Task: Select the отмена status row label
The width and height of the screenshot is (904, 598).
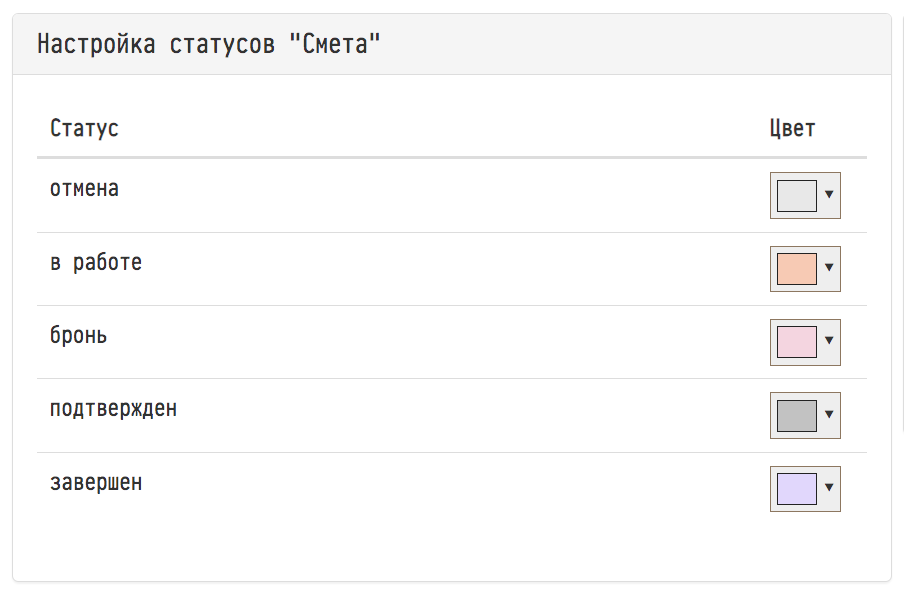Action: 84,188
